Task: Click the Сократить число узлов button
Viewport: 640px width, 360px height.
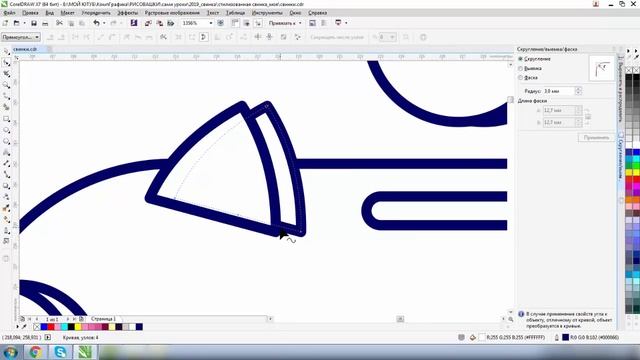Action: tap(337, 37)
